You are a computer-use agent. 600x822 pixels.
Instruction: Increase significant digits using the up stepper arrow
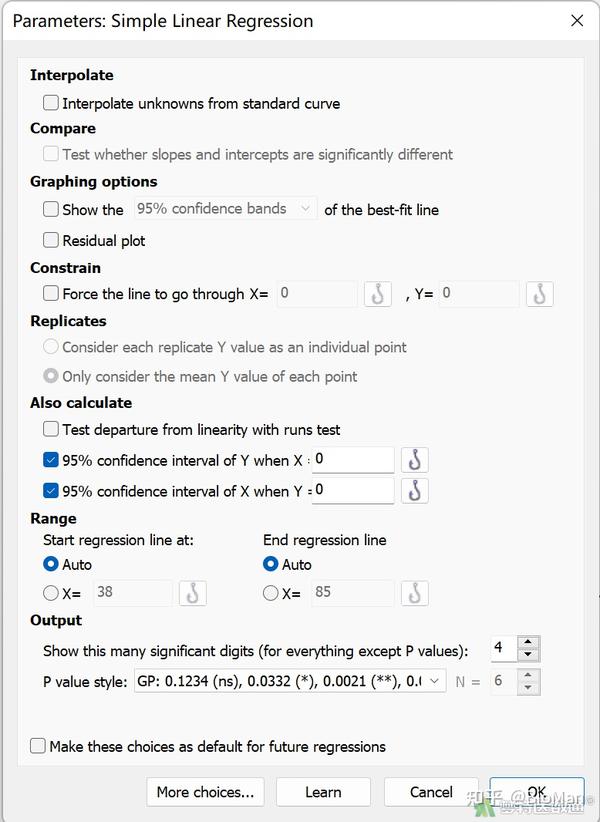tap(528, 642)
